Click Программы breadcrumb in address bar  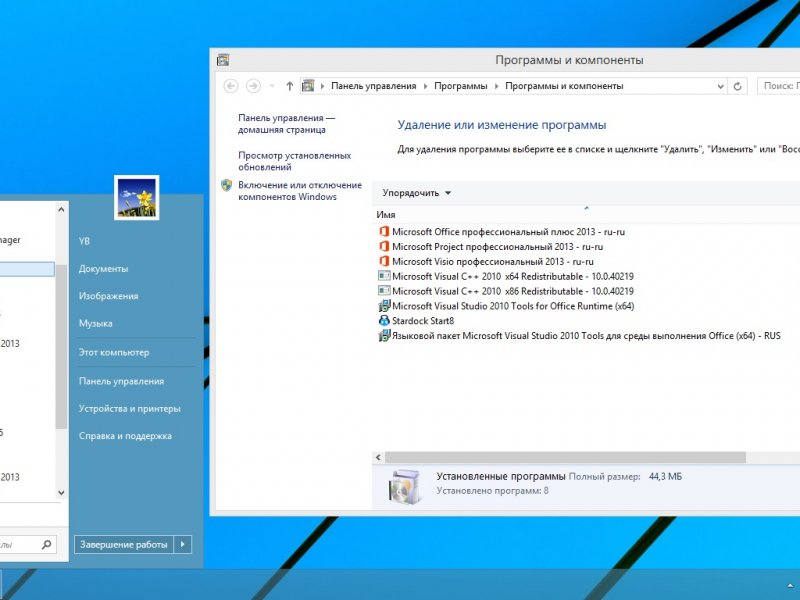(461, 86)
